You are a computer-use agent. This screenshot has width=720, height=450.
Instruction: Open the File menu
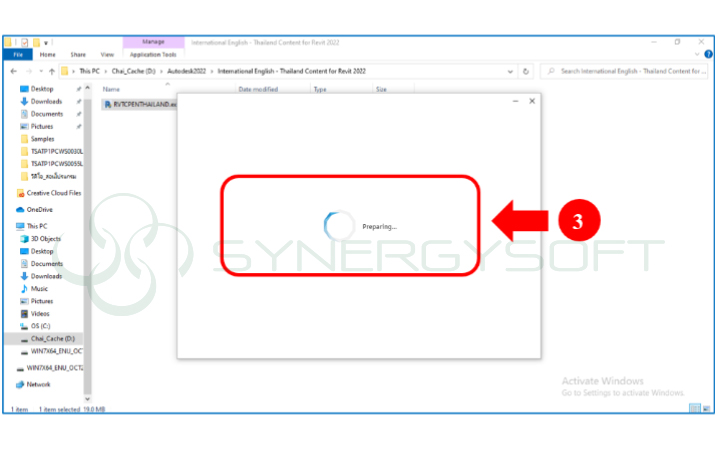tap(17, 55)
